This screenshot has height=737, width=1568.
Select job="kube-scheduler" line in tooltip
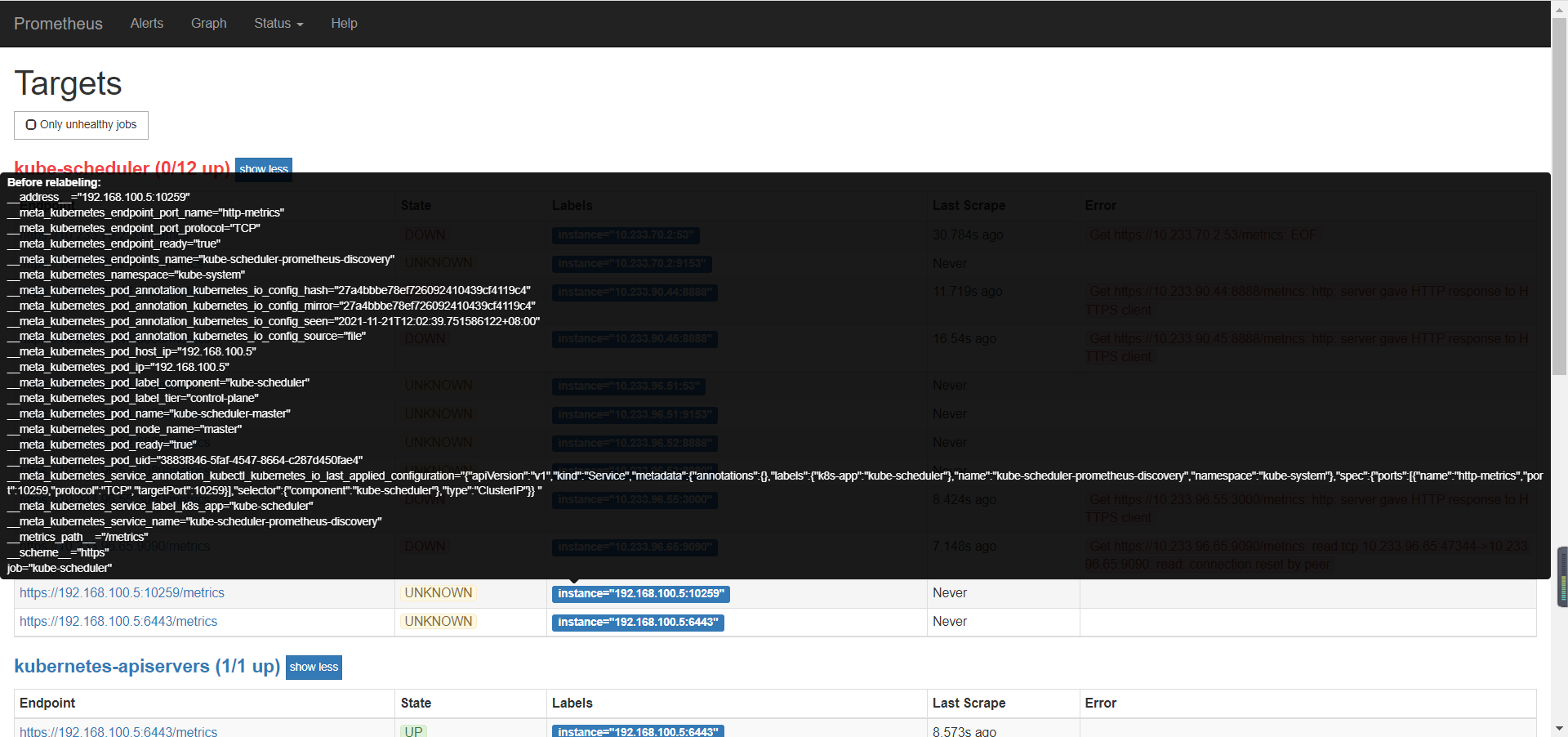60,569
